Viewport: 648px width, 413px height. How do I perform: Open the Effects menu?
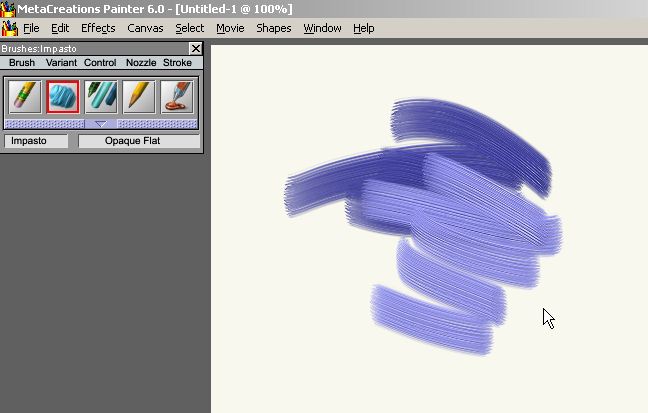[98, 28]
